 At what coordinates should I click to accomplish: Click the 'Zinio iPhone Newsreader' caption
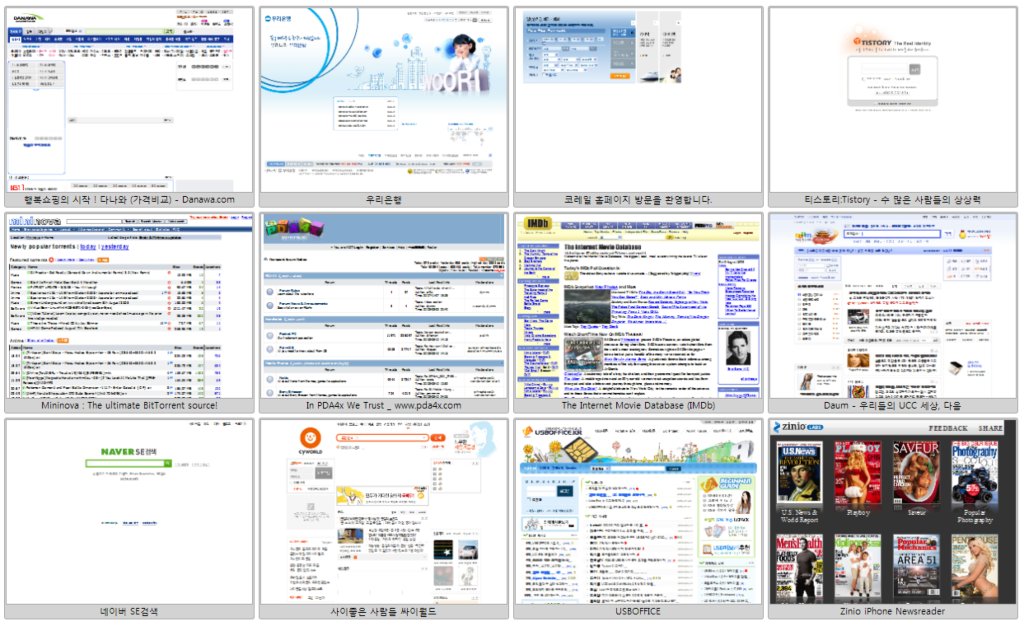892,612
